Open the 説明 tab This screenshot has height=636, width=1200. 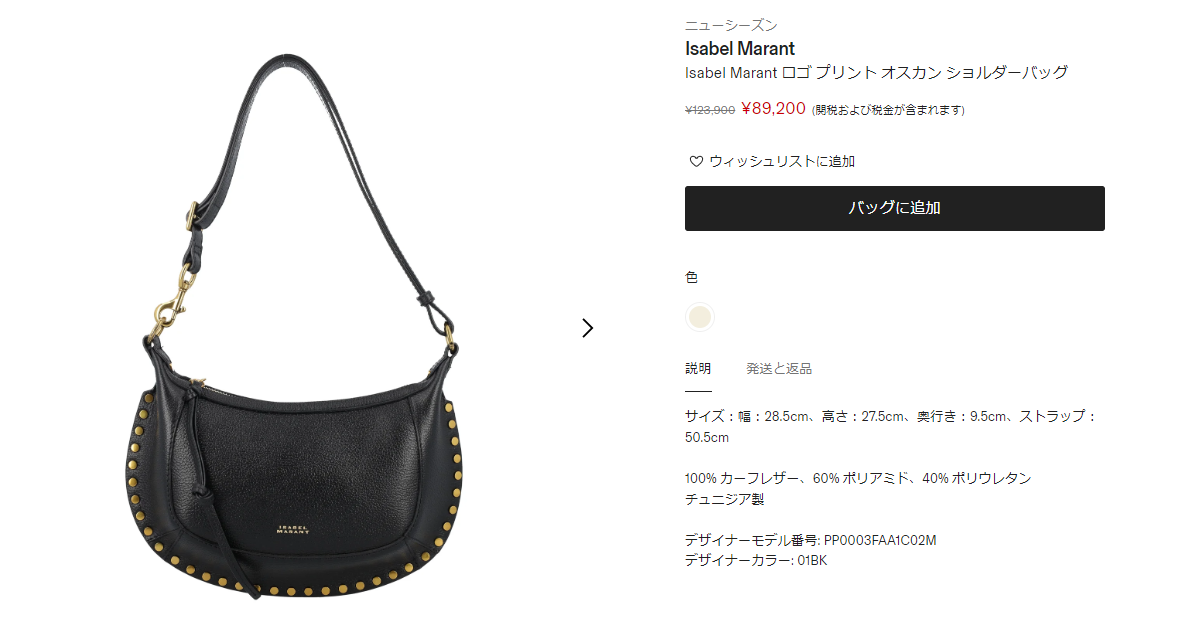(x=698, y=369)
